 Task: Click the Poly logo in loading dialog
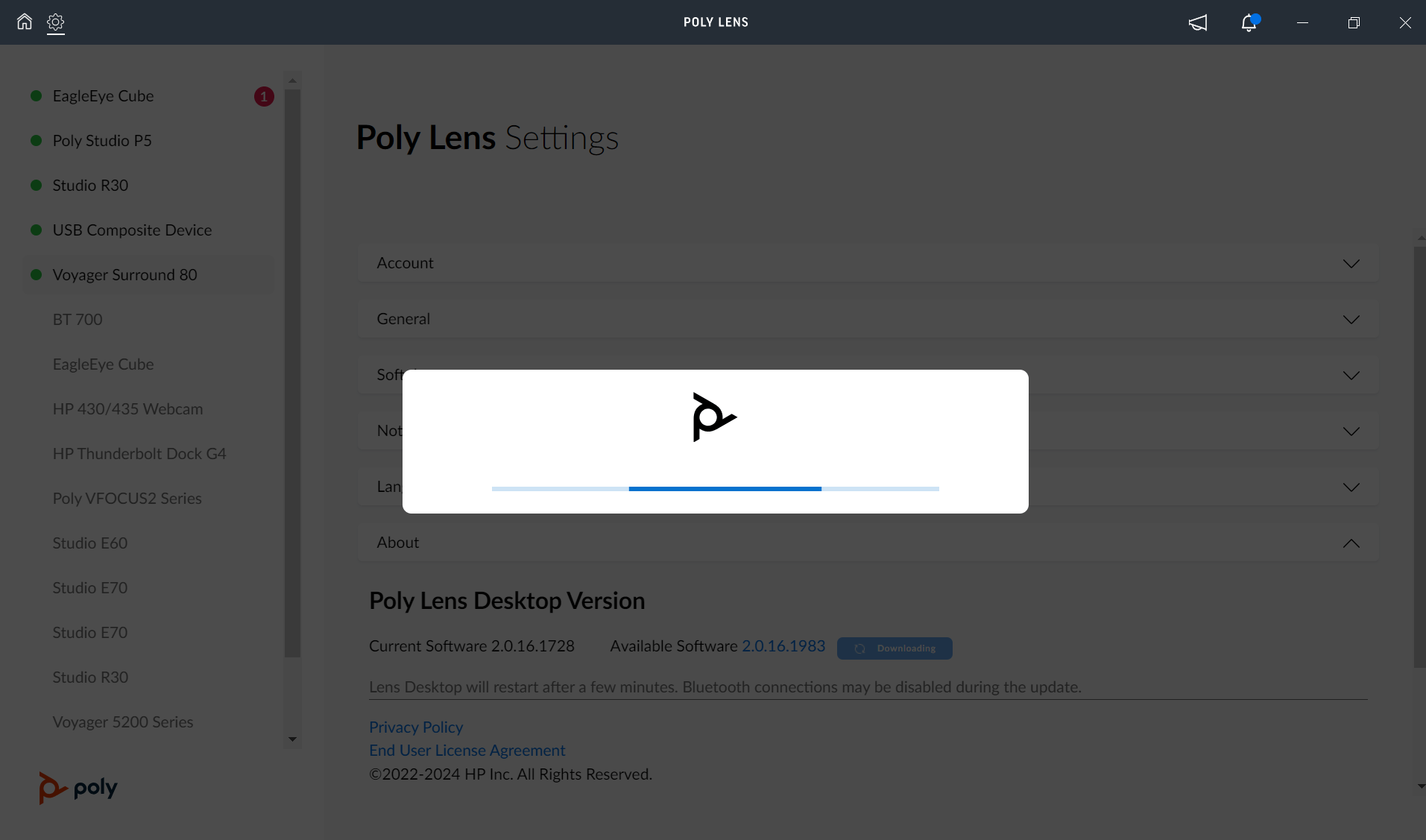pos(714,417)
